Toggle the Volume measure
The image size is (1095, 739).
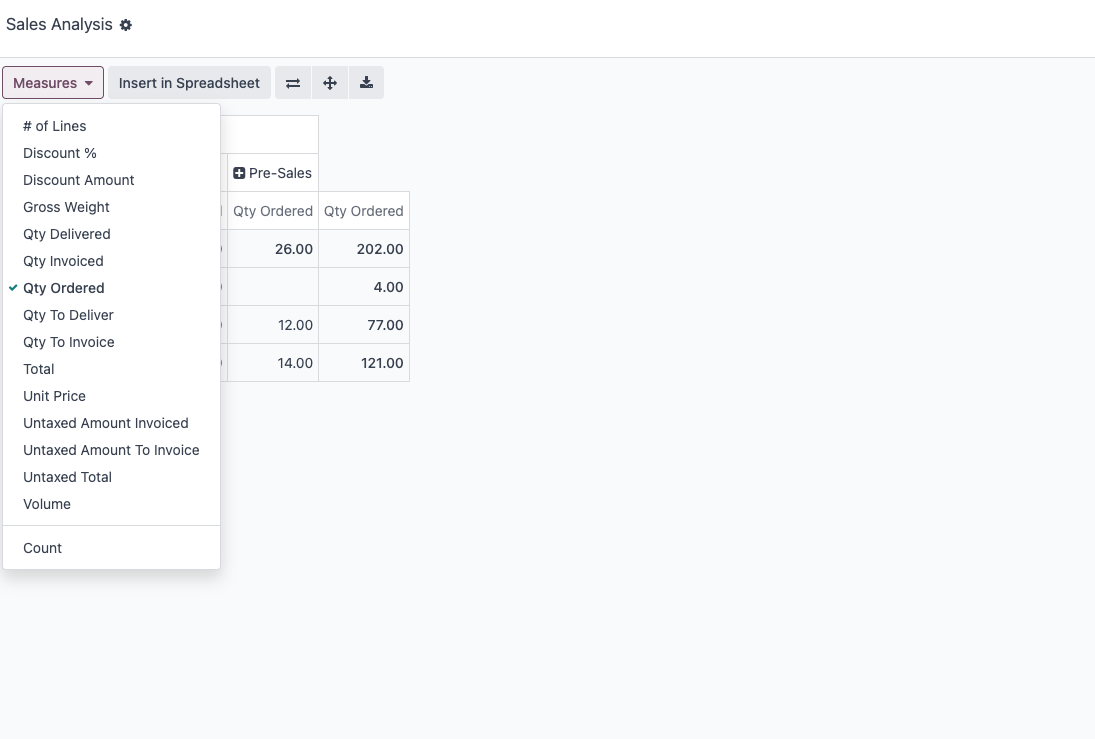(112, 504)
